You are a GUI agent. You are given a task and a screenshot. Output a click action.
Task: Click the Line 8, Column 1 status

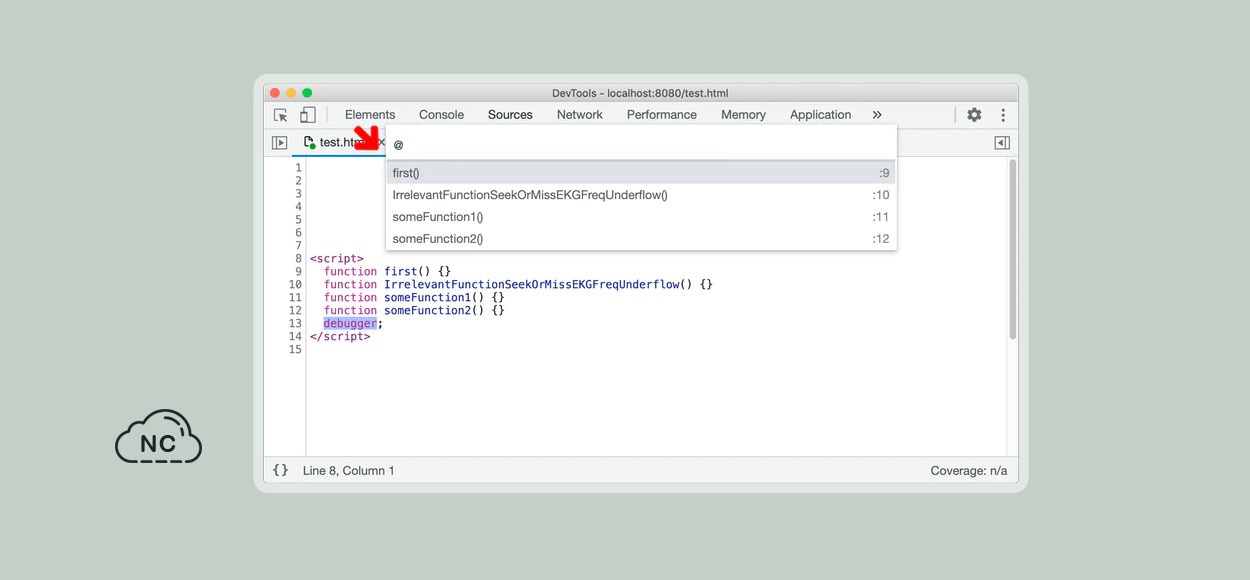click(x=349, y=470)
